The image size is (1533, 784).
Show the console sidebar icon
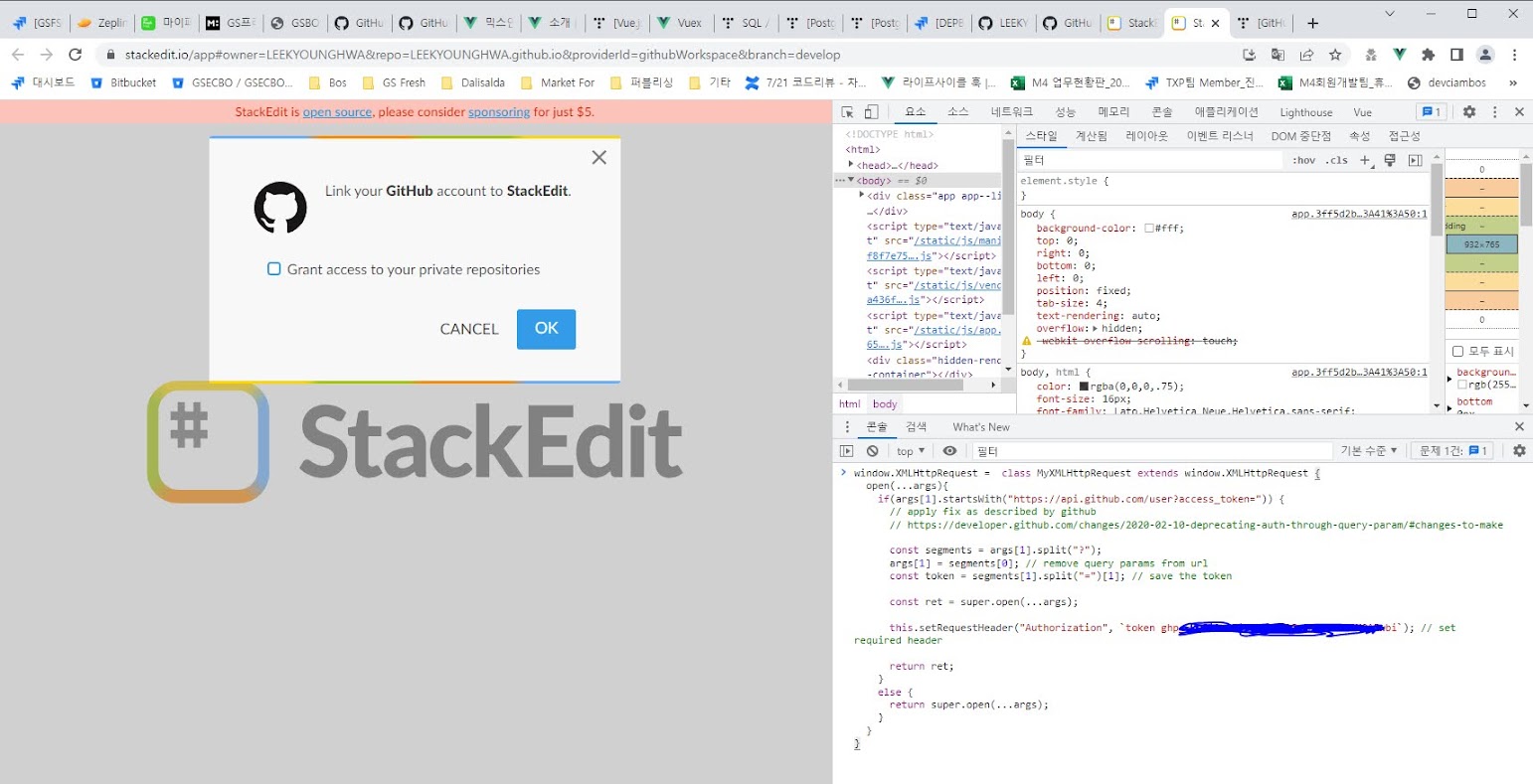tap(847, 451)
